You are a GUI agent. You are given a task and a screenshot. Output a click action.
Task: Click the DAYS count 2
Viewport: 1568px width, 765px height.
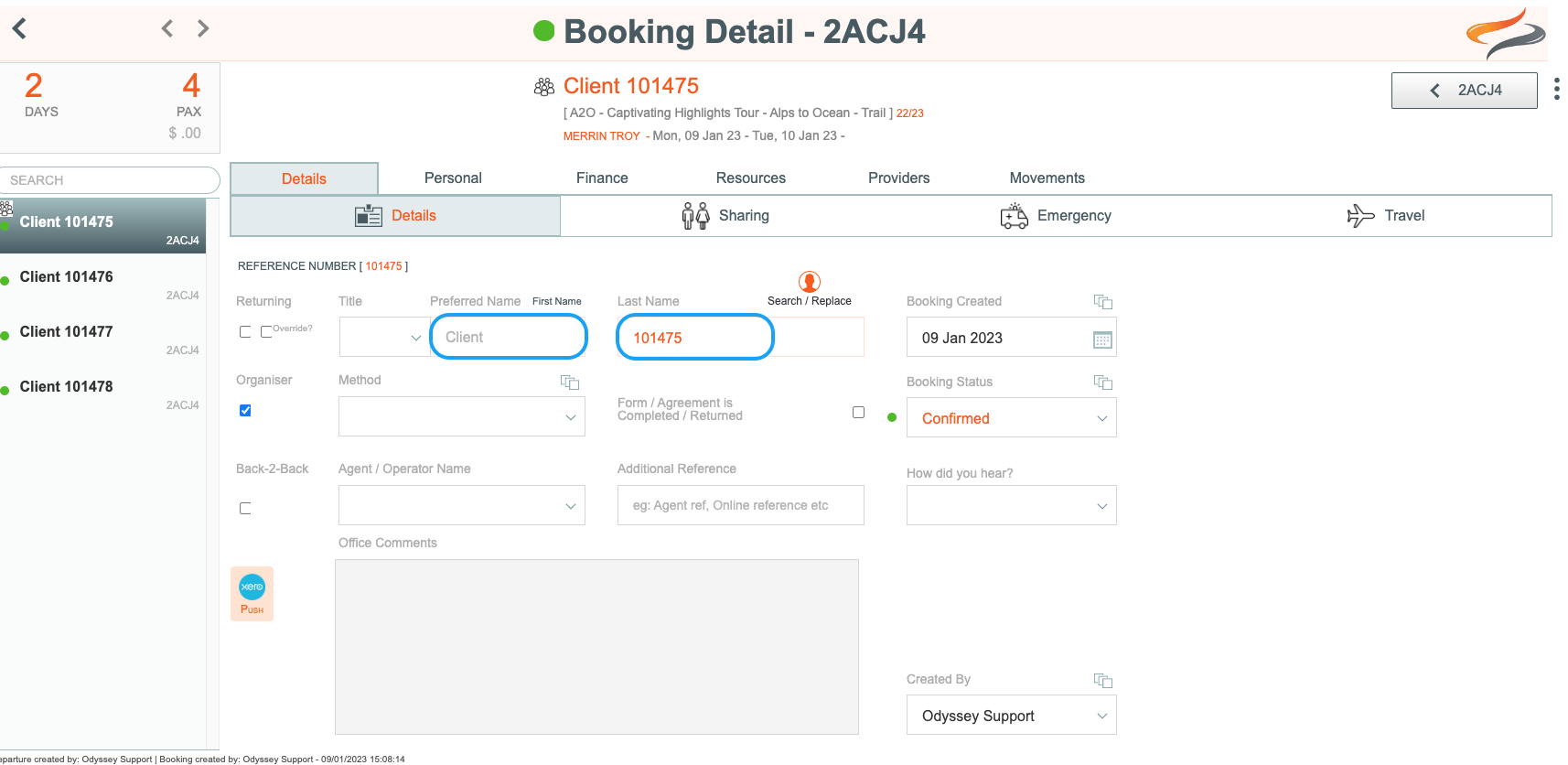(x=34, y=86)
